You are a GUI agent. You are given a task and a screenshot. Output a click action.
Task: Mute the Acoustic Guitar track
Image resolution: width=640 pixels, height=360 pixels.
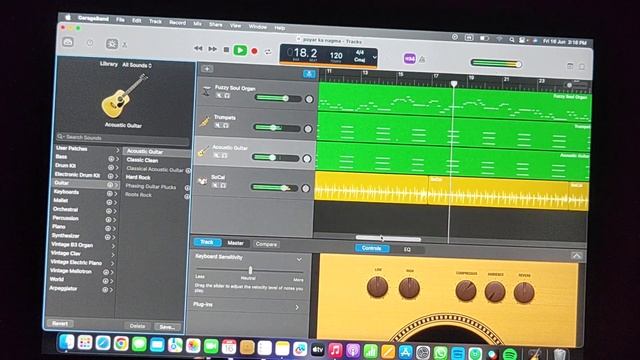[x=216, y=155]
